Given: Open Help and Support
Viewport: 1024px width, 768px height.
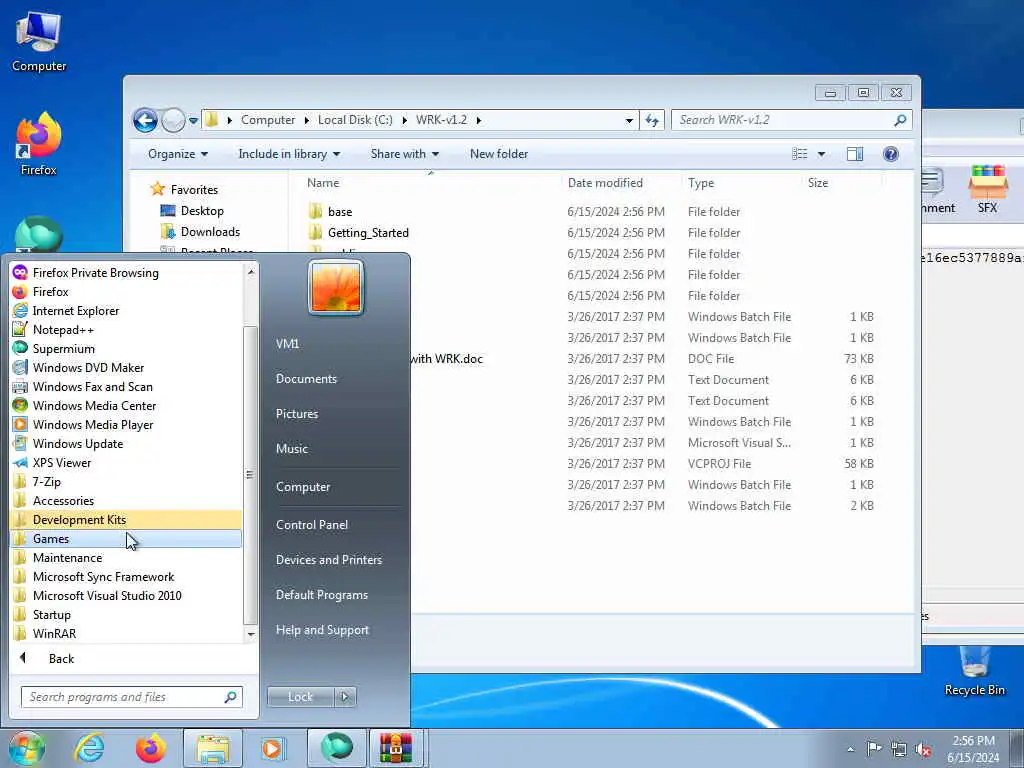Looking at the screenshot, I should [x=322, y=630].
